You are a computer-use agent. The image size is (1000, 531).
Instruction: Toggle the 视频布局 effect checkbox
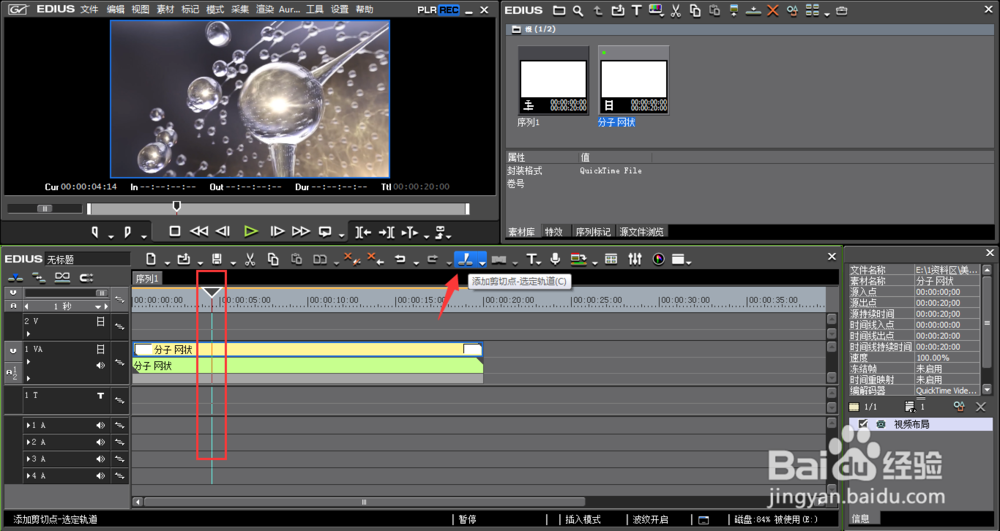click(864, 424)
